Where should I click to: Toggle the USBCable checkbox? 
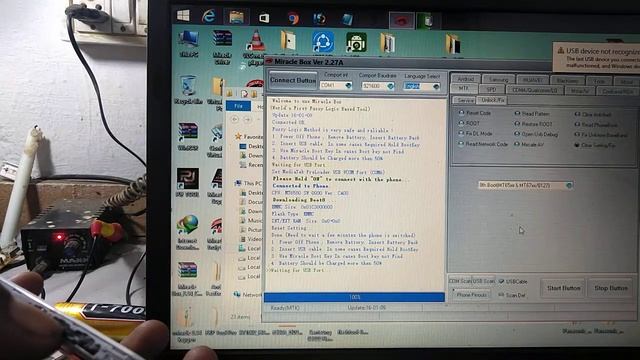click(x=513, y=282)
